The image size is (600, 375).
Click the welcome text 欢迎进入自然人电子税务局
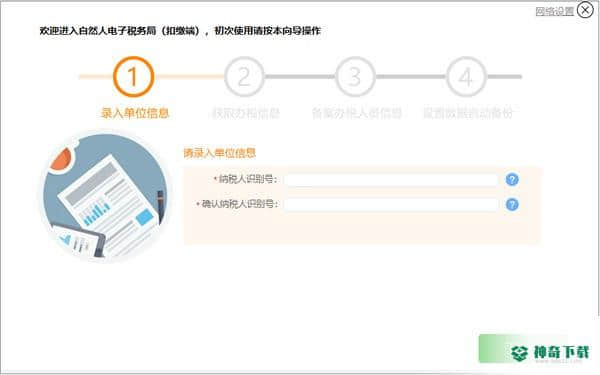(98, 31)
